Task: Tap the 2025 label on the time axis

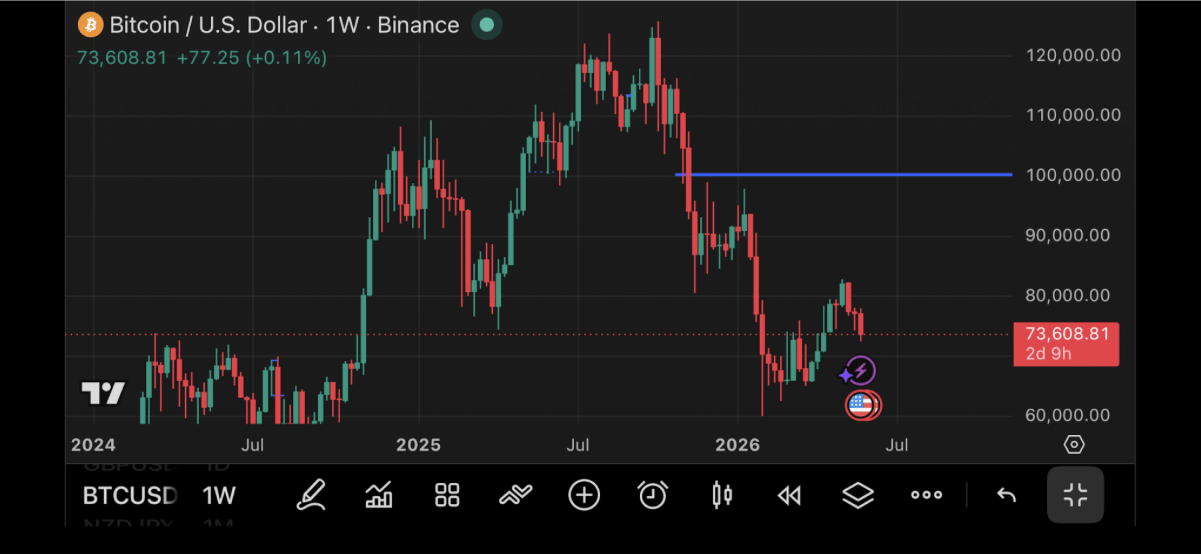Action: click(418, 444)
